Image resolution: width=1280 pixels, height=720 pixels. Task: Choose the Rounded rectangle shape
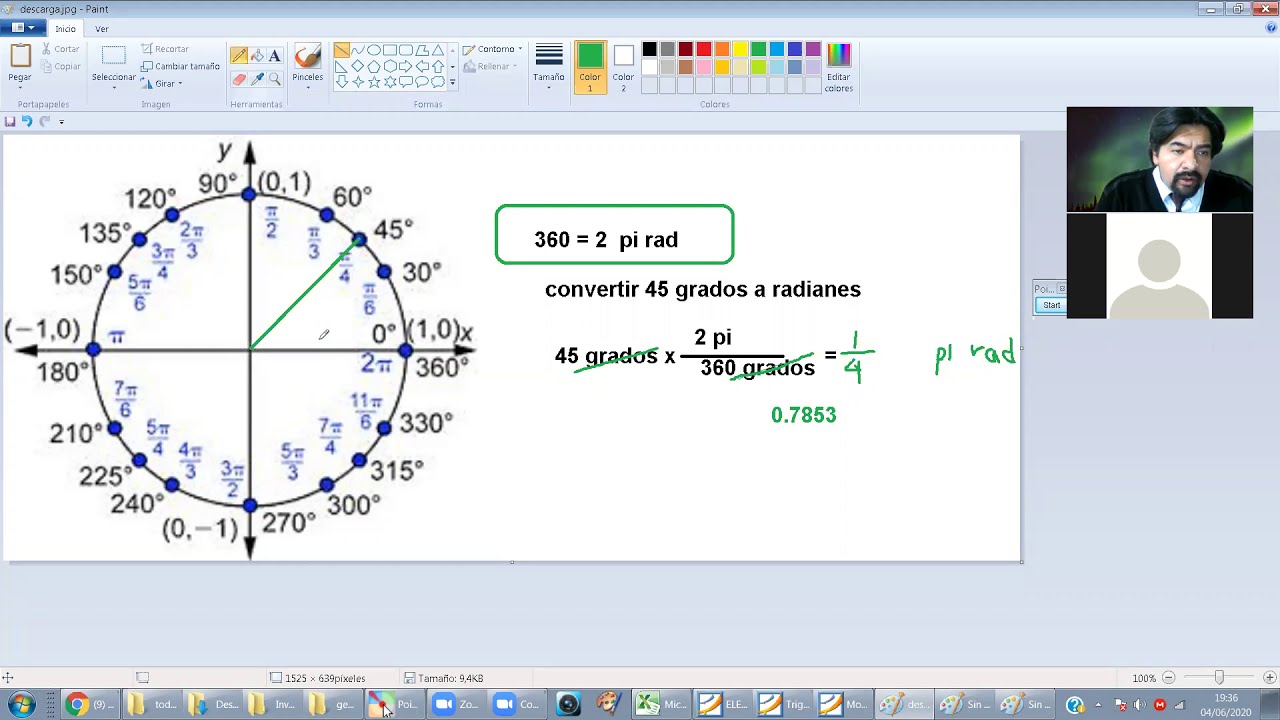(x=406, y=50)
